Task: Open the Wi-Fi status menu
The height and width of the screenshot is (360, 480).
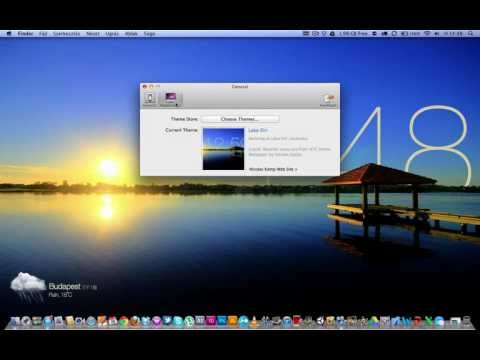Action: pos(427,34)
